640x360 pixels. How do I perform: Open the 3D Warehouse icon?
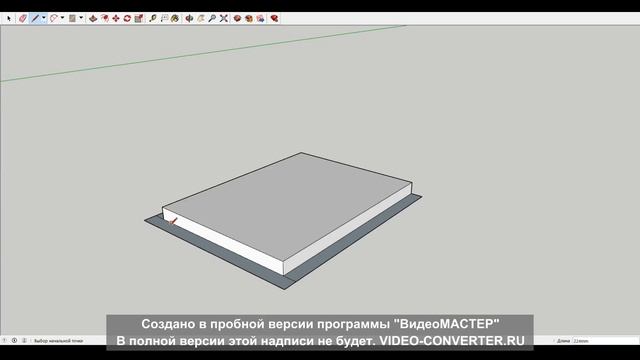coord(237,18)
